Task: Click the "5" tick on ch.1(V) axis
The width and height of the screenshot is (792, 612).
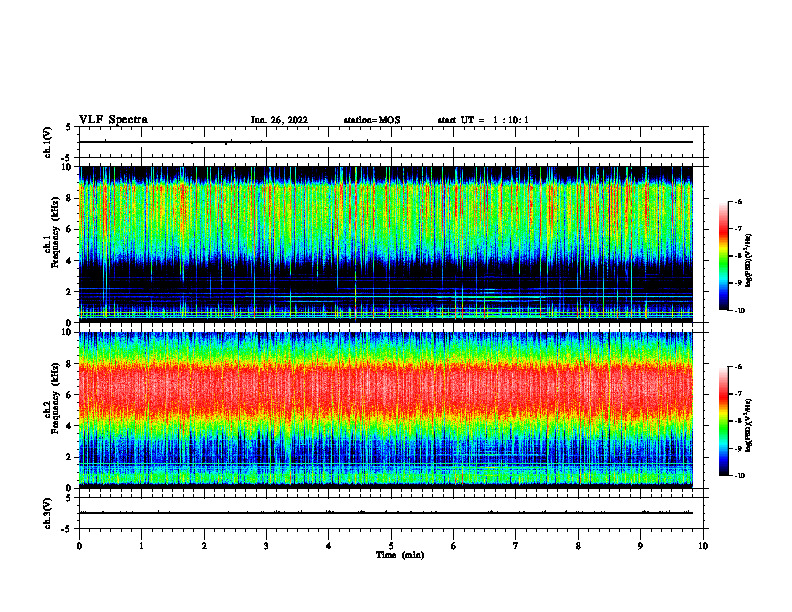Action: point(68,127)
